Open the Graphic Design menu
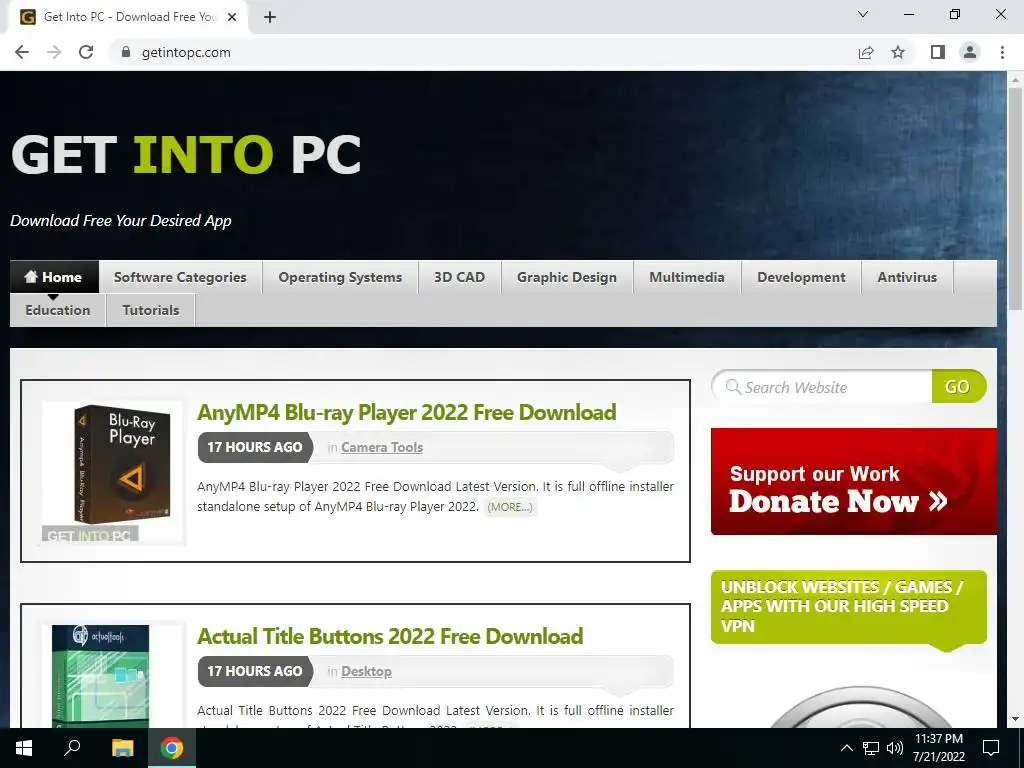1024x768 pixels. click(567, 277)
